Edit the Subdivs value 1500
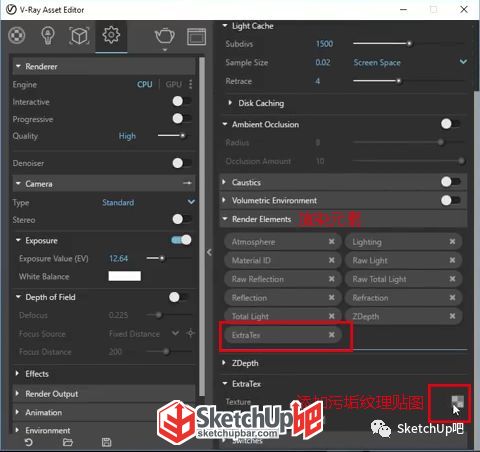The width and height of the screenshot is (480, 452). tap(324, 44)
